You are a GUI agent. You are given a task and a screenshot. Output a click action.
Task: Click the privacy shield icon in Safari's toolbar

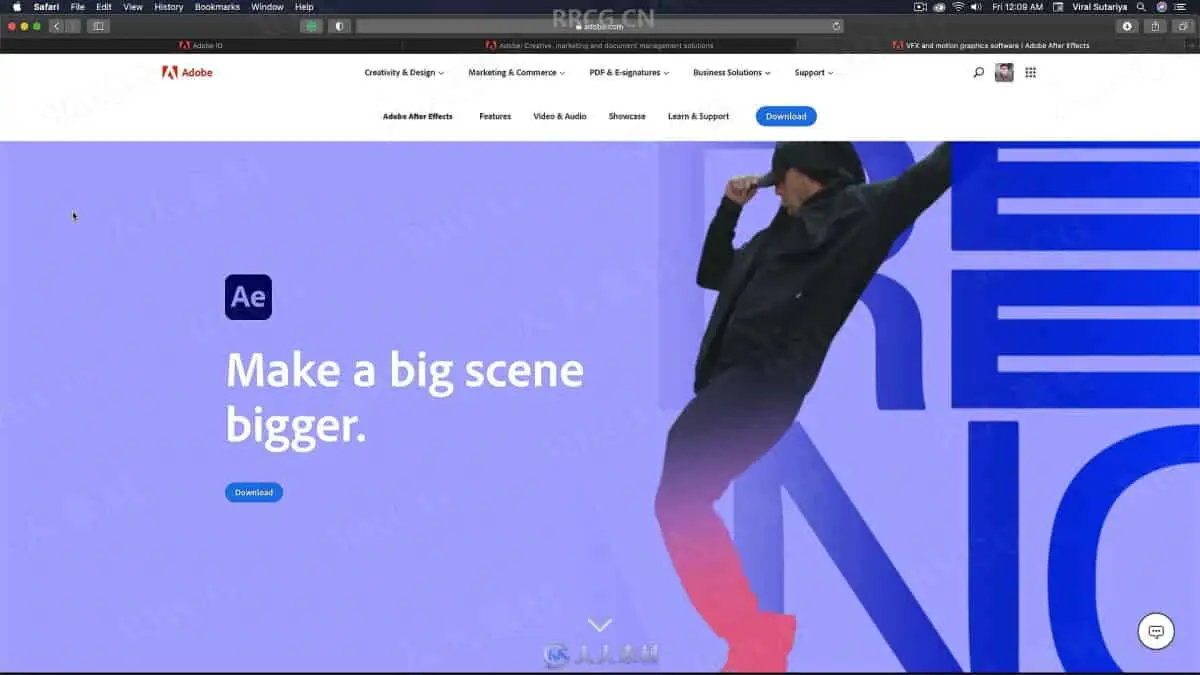click(x=339, y=26)
